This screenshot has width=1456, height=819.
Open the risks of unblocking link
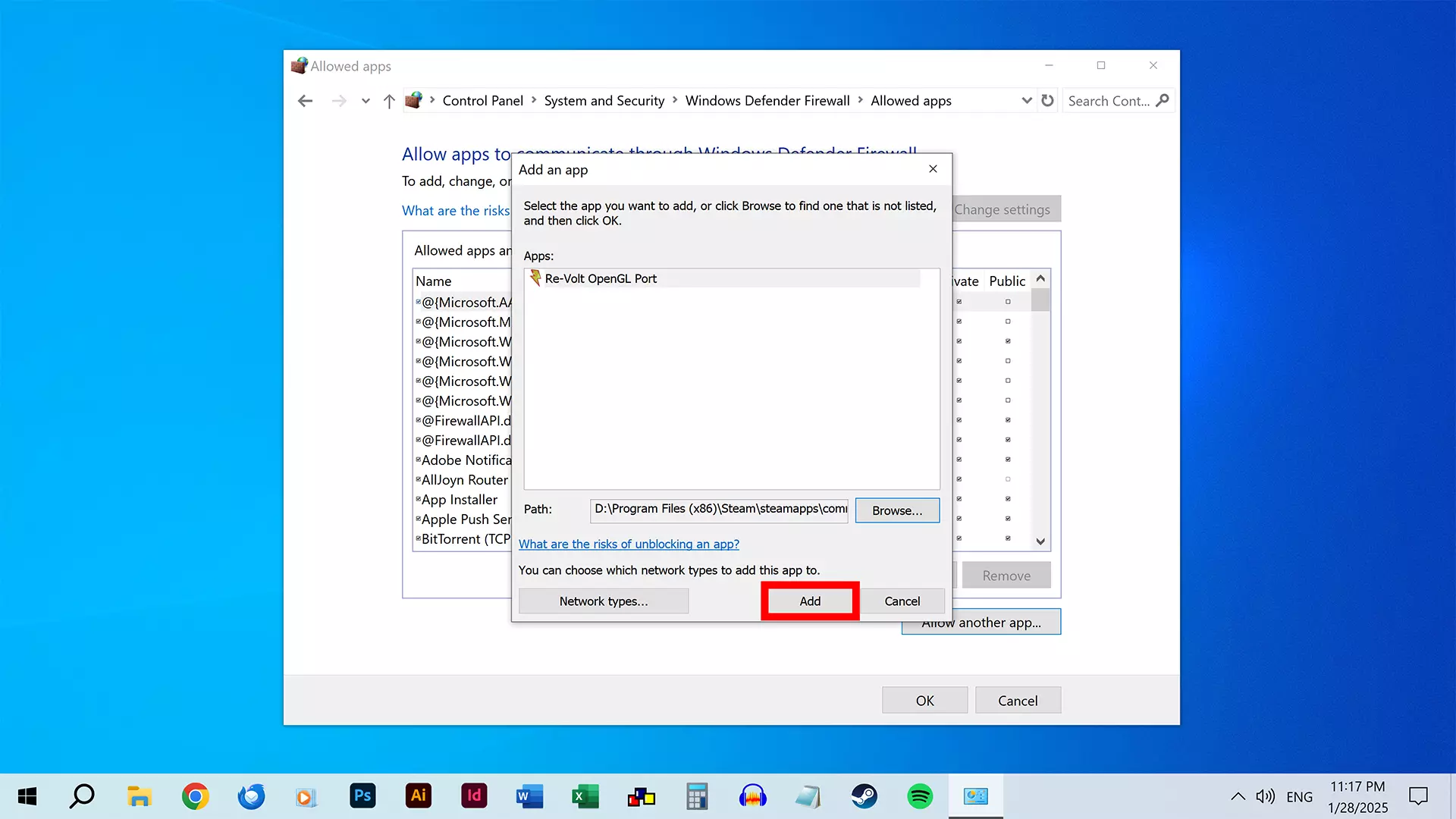[x=628, y=544]
